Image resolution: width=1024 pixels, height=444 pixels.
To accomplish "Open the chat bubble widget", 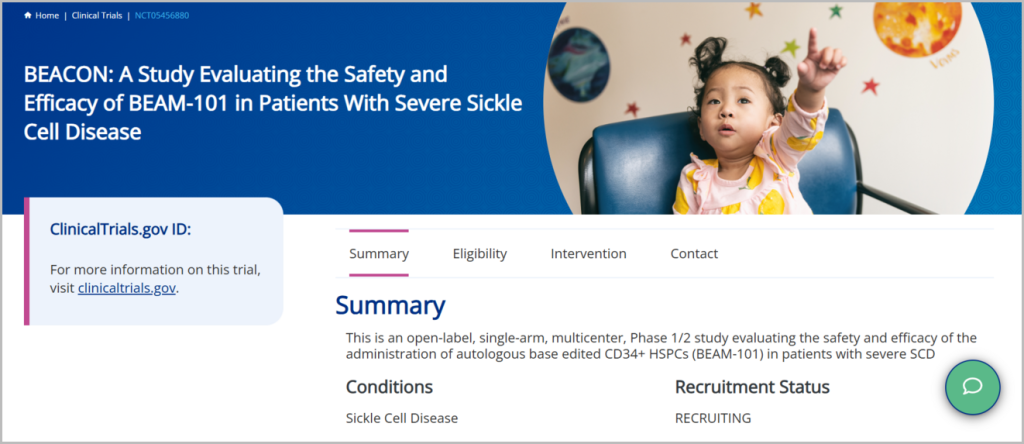I will click(x=972, y=387).
